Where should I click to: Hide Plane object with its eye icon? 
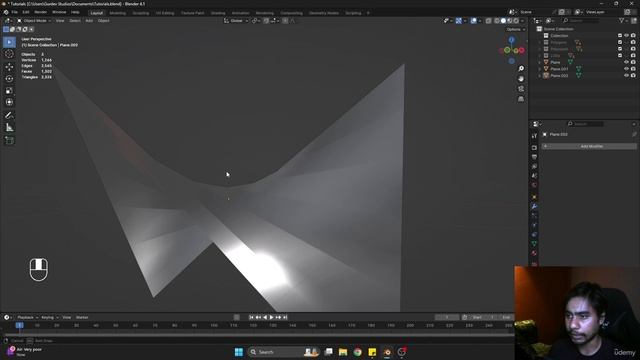click(x=626, y=62)
